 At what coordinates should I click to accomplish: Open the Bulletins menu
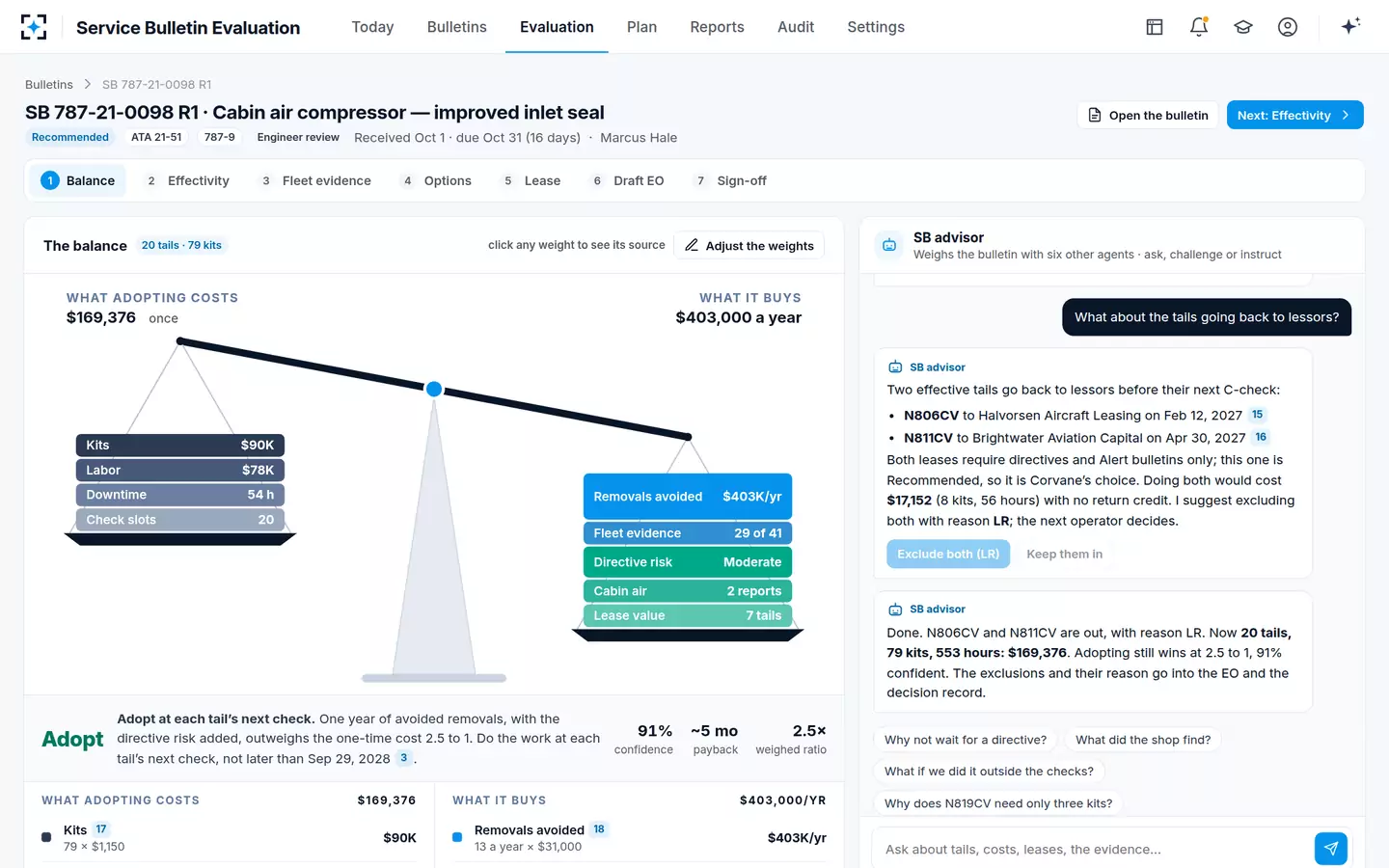(457, 27)
